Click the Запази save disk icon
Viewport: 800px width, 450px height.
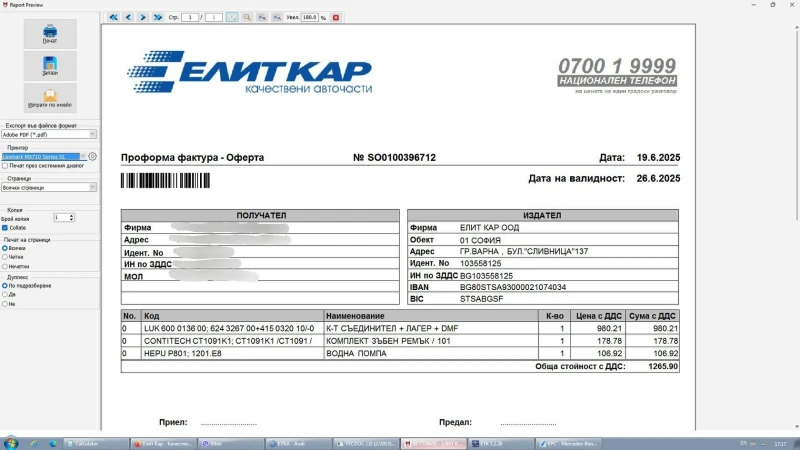tap(50, 66)
